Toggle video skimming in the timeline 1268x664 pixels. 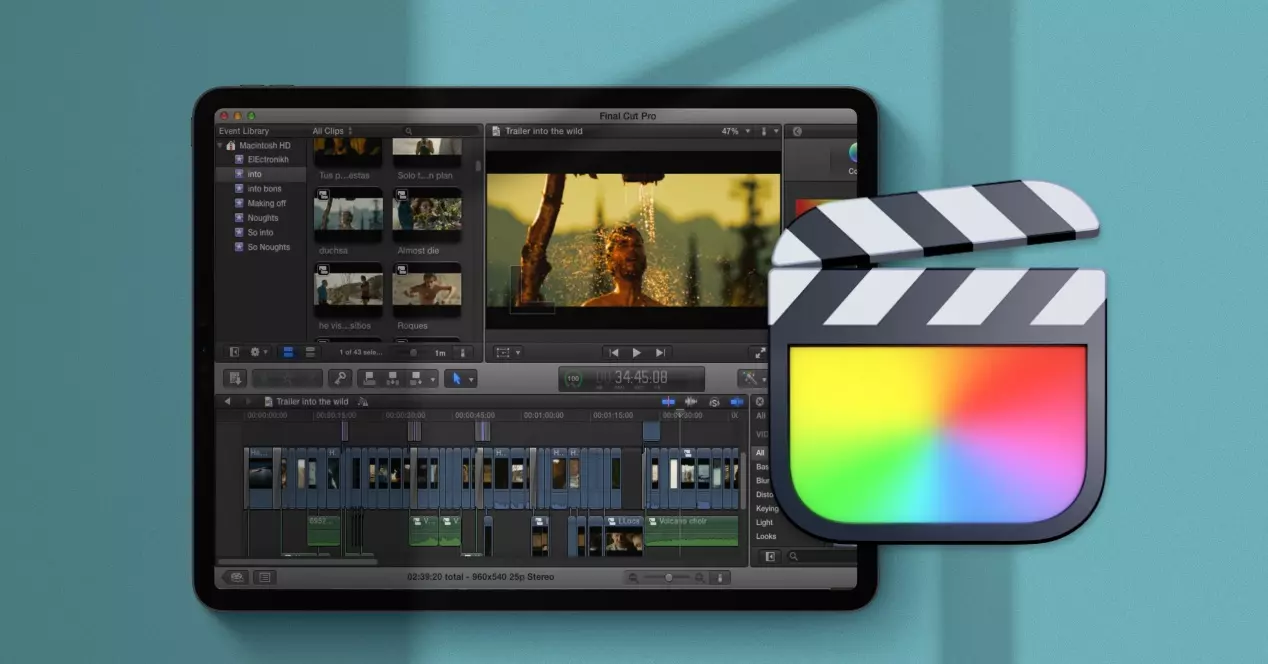pyautogui.click(x=668, y=401)
